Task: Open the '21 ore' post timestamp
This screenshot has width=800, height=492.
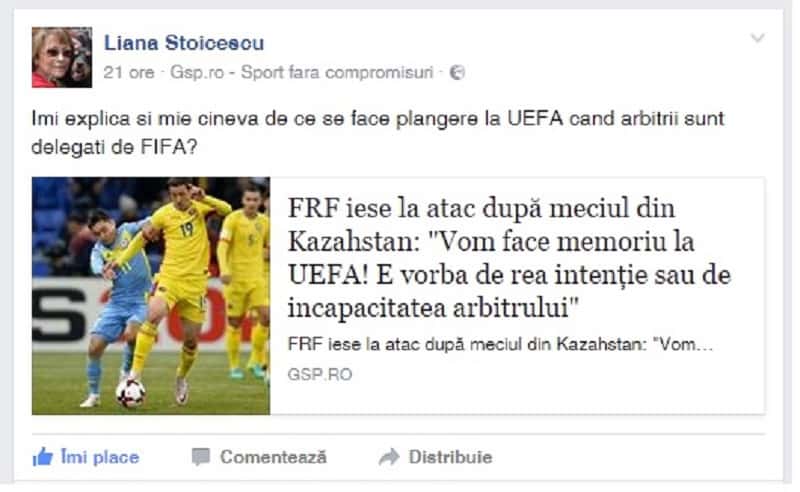Action: click(129, 72)
